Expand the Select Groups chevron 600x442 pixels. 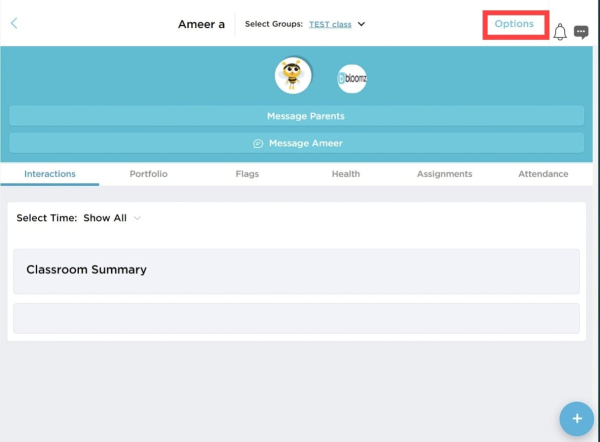click(x=361, y=24)
